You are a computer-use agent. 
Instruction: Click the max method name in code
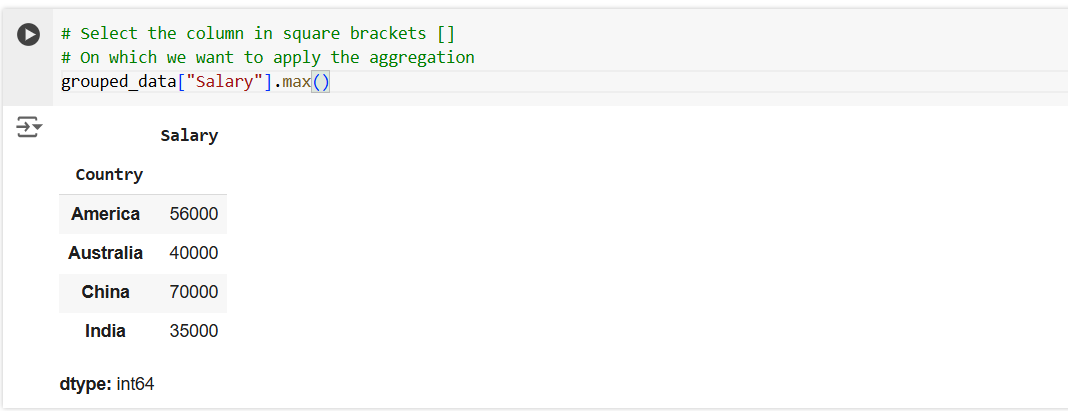tap(296, 82)
